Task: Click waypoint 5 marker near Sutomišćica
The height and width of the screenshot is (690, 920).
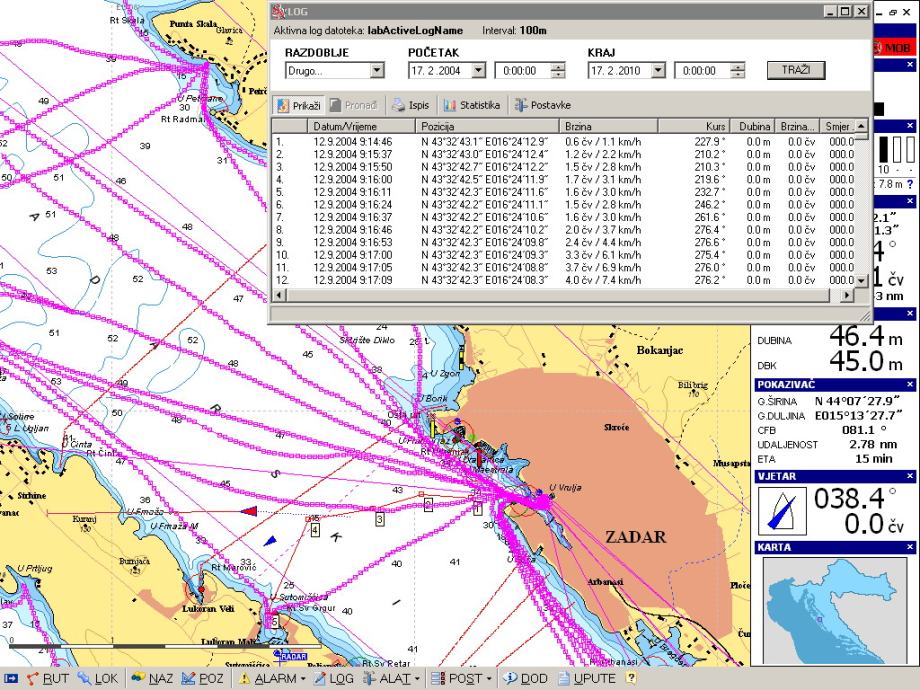Action: tap(274, 621)
